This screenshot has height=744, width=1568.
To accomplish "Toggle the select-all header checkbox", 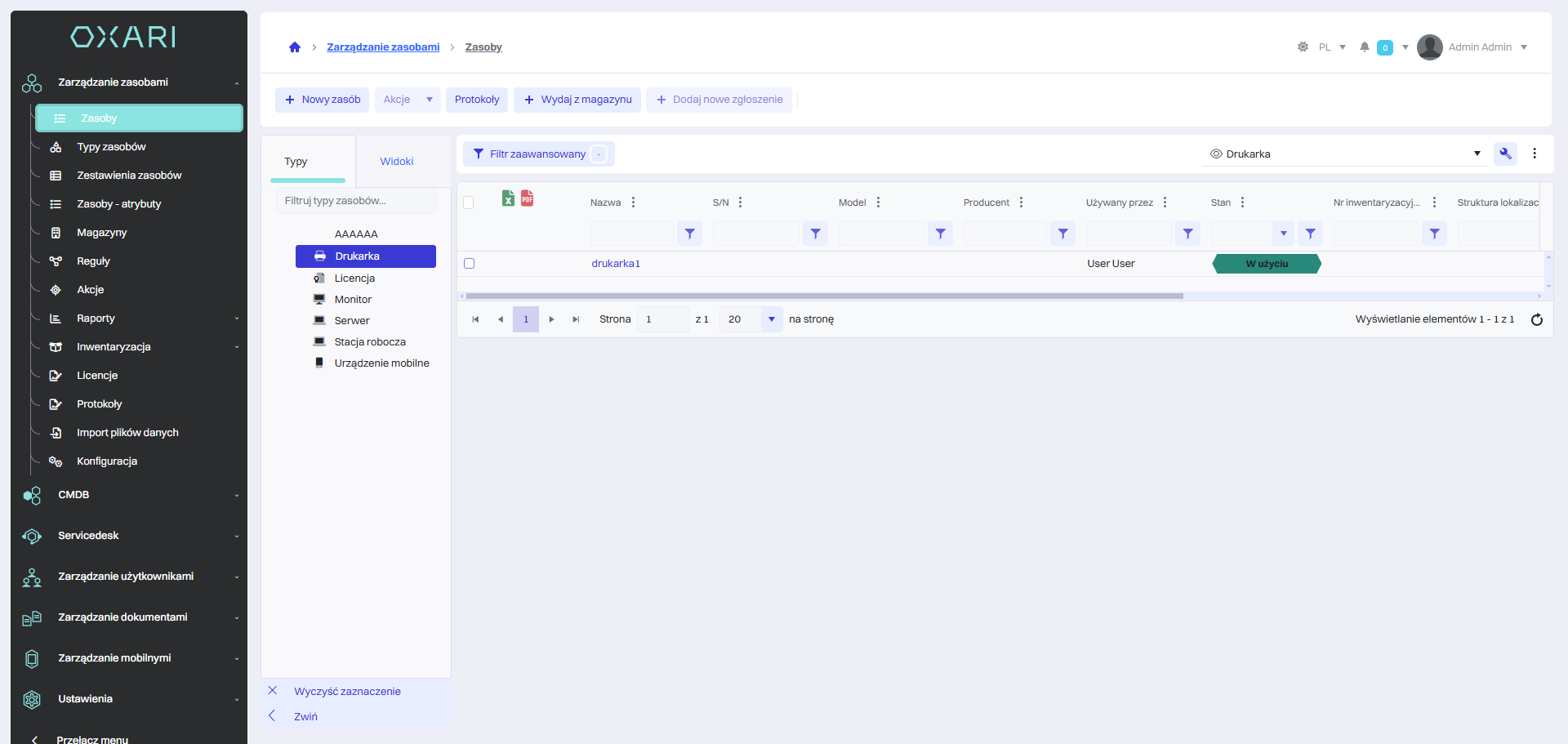I will tap(469, 203).
